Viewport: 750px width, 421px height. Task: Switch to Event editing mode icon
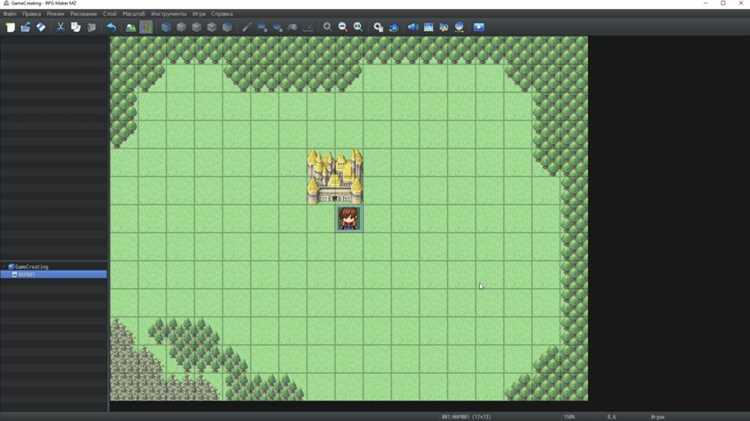click(x=146, y=27)
